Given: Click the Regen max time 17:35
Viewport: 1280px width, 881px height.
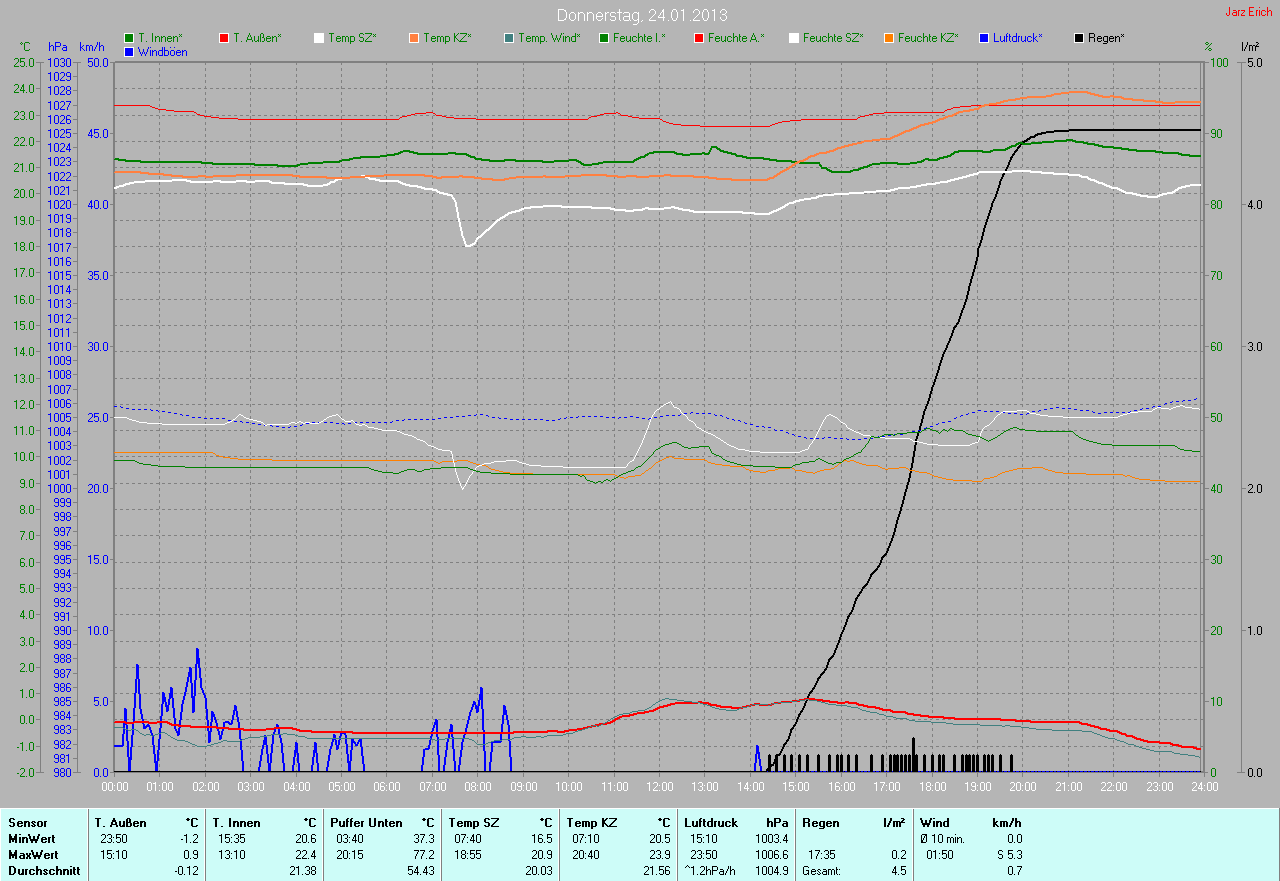Looking at the screenshot, I should tap(822, 855).
